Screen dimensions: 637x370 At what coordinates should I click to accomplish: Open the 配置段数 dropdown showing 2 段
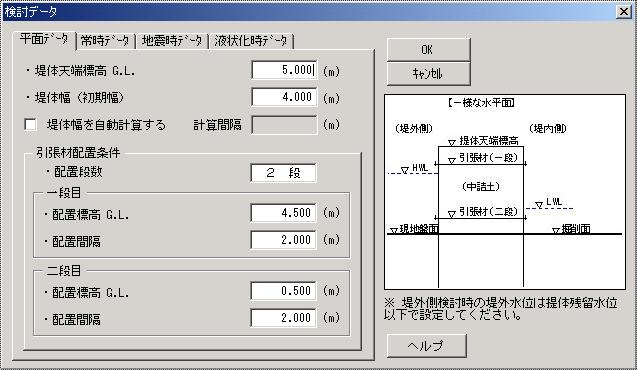pos(283,173)
